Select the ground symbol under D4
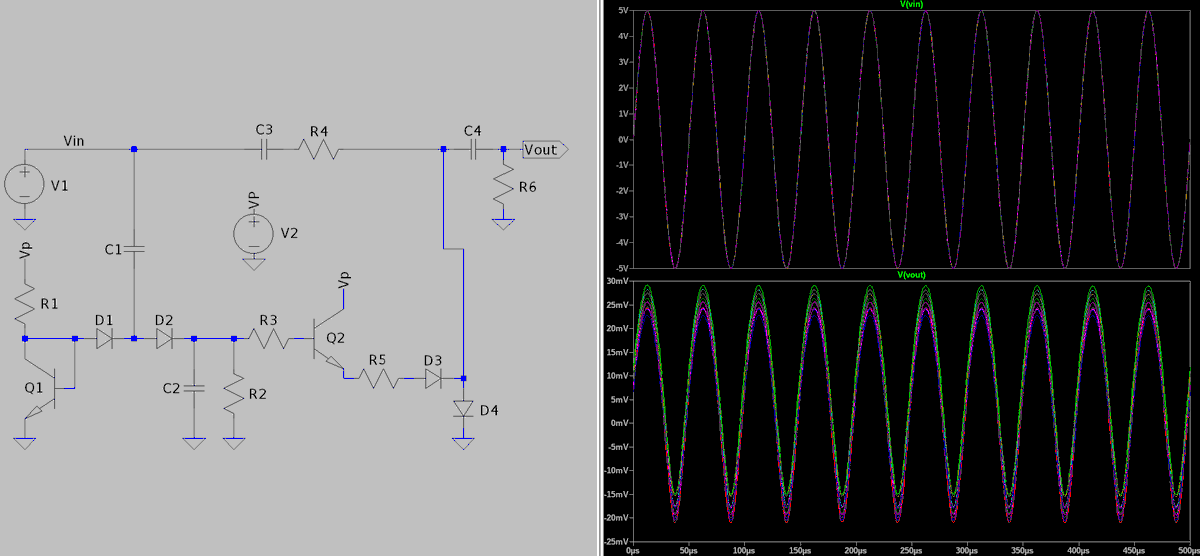 [x=463, y=444]
